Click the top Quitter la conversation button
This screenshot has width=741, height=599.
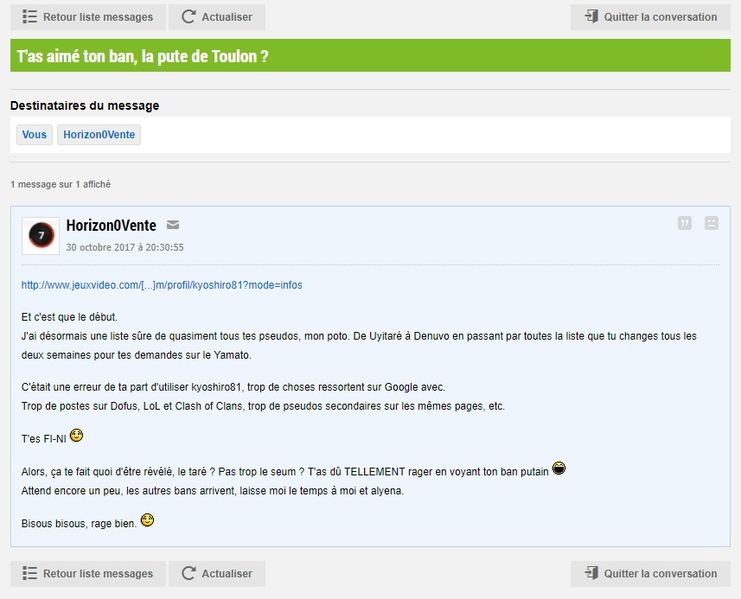[650, 17]
